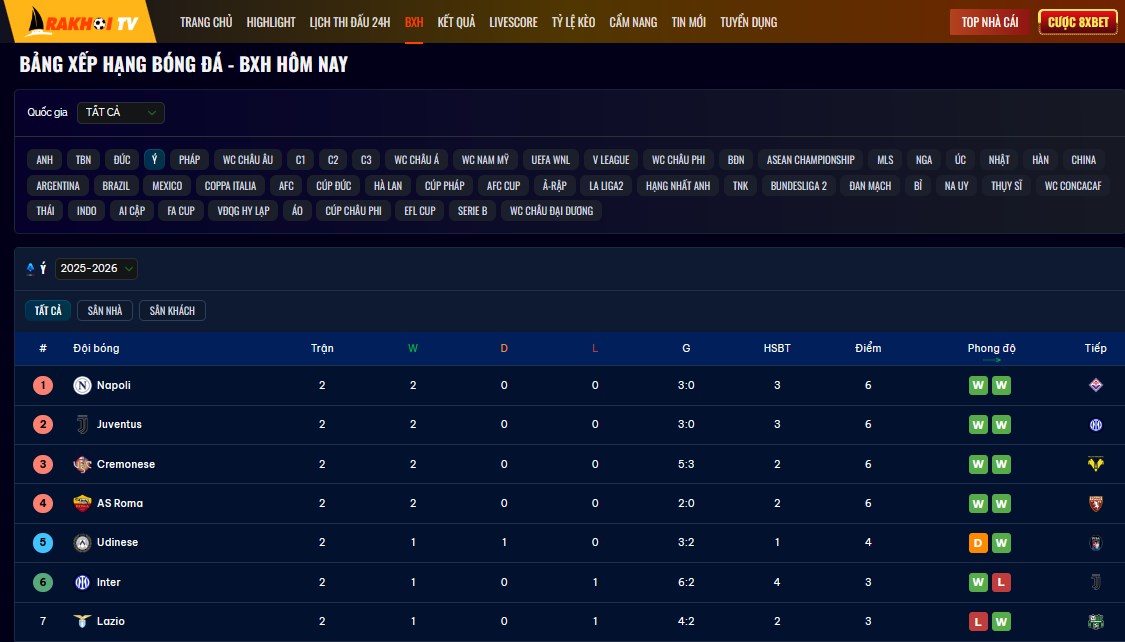Select the Tất cả standings filter

pyautogui.click(x=48, y=311)
